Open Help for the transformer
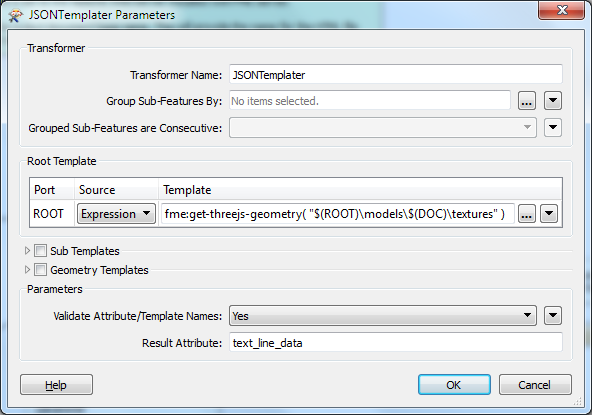592x415 pixels. [56, 385]
